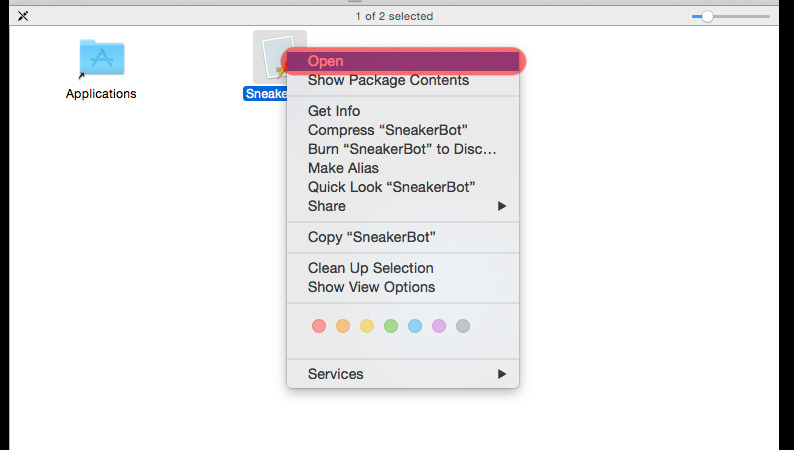Open Get Info for SneakerBot
The width and height of the screenshot is (794, 450).
coord(334,111)
